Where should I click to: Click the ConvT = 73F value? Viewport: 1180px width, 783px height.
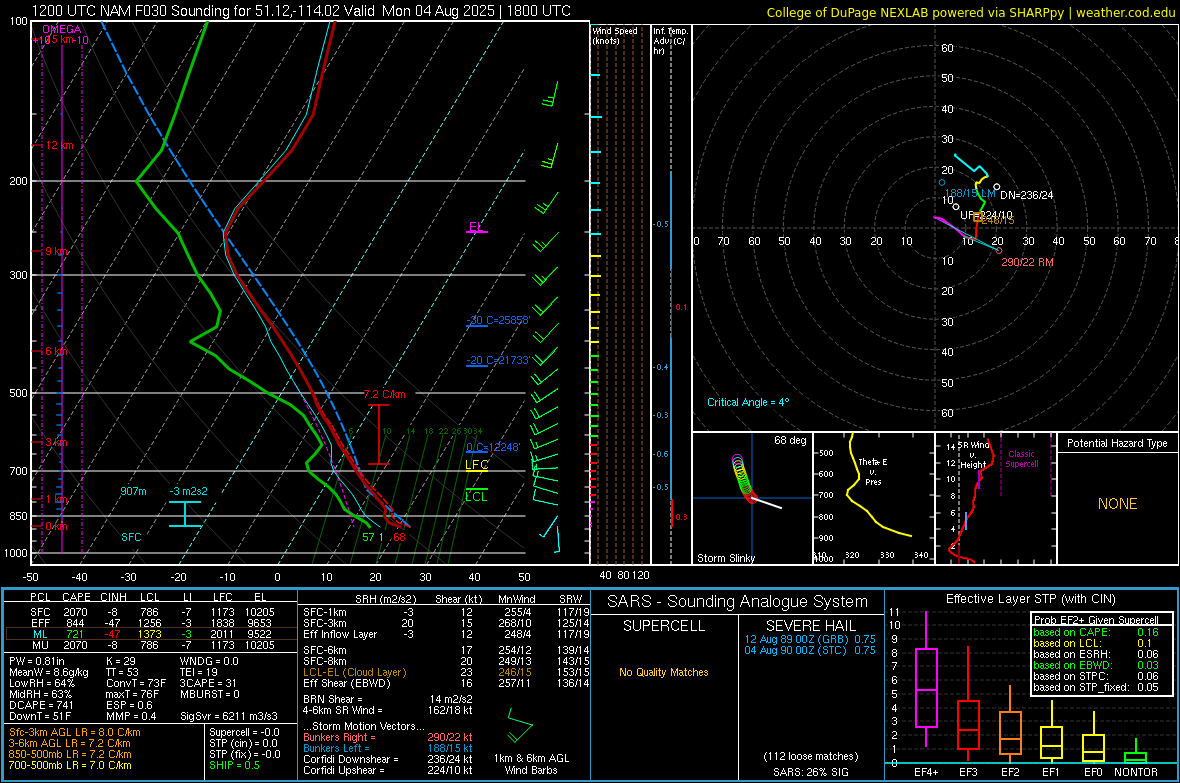coord(136,684)
